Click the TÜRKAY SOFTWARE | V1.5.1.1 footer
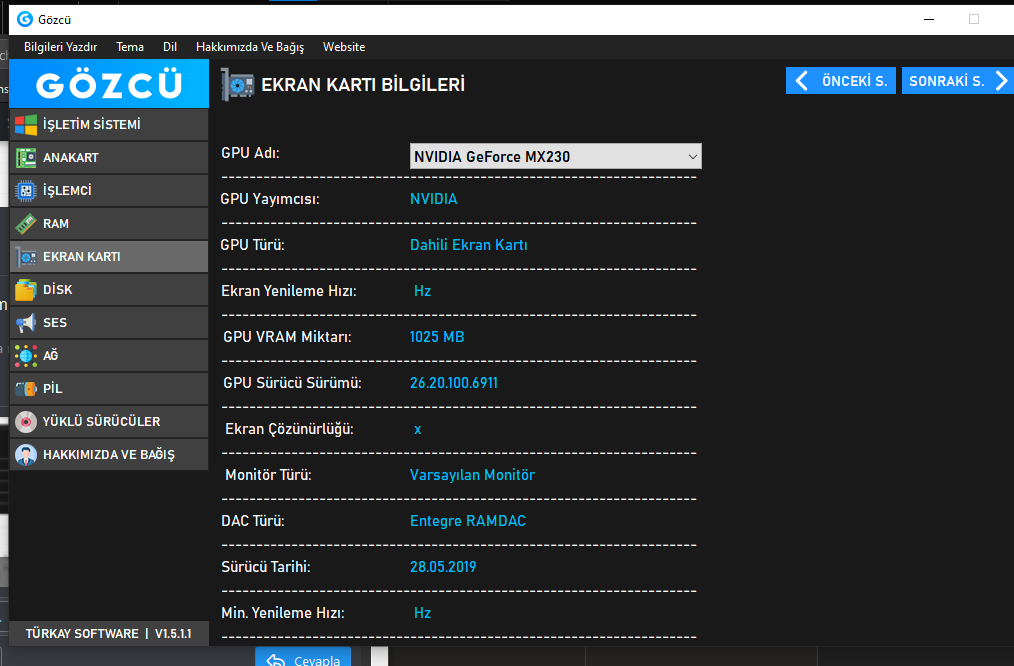Viewport: 1014px width, 666px height. 109,634
